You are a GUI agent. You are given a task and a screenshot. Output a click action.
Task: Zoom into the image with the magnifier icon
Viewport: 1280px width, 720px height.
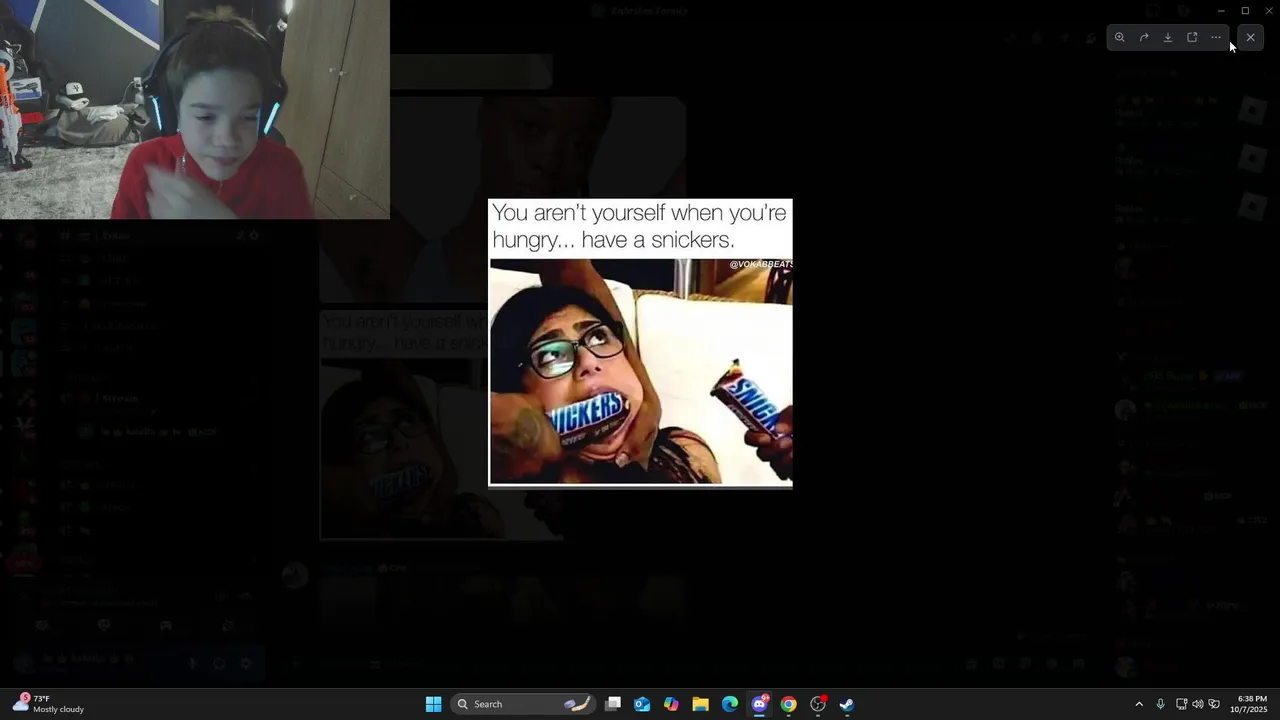point(1120,38)
